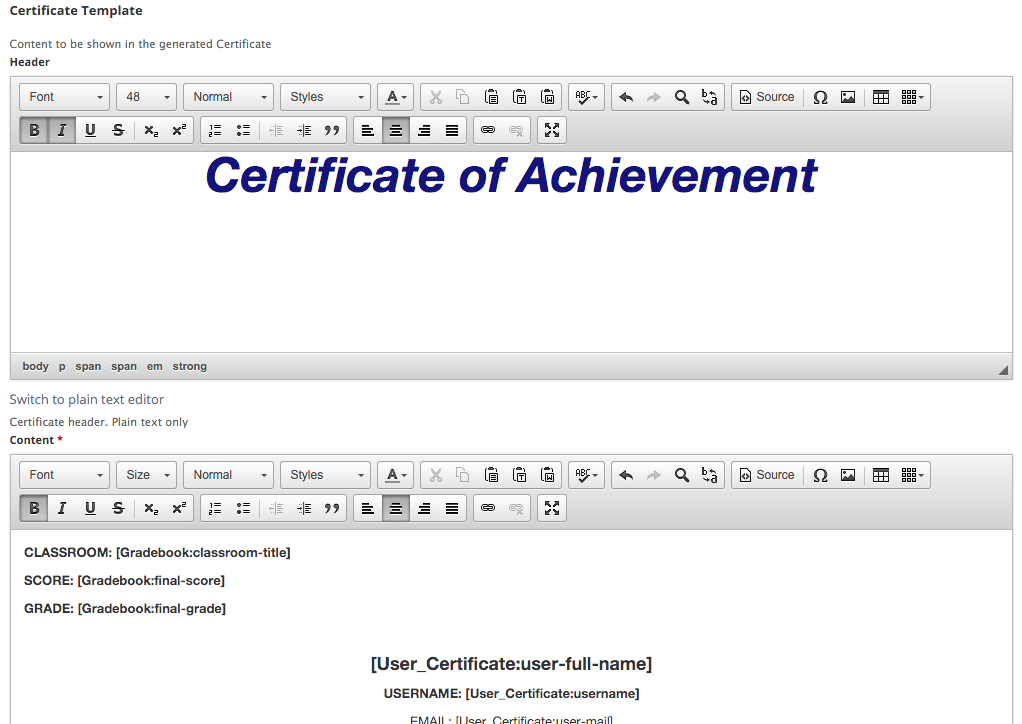This screenshot has width=1022, height=724.
Task: Select first span element in path bar
Action: (x=88, y=366)
